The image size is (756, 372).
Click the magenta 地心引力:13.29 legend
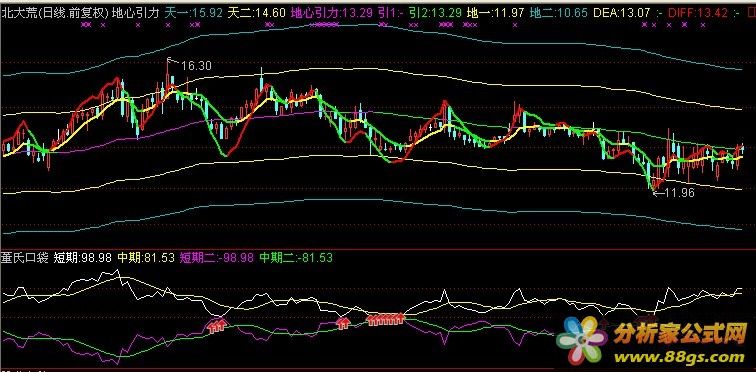[x=332, y=13]
